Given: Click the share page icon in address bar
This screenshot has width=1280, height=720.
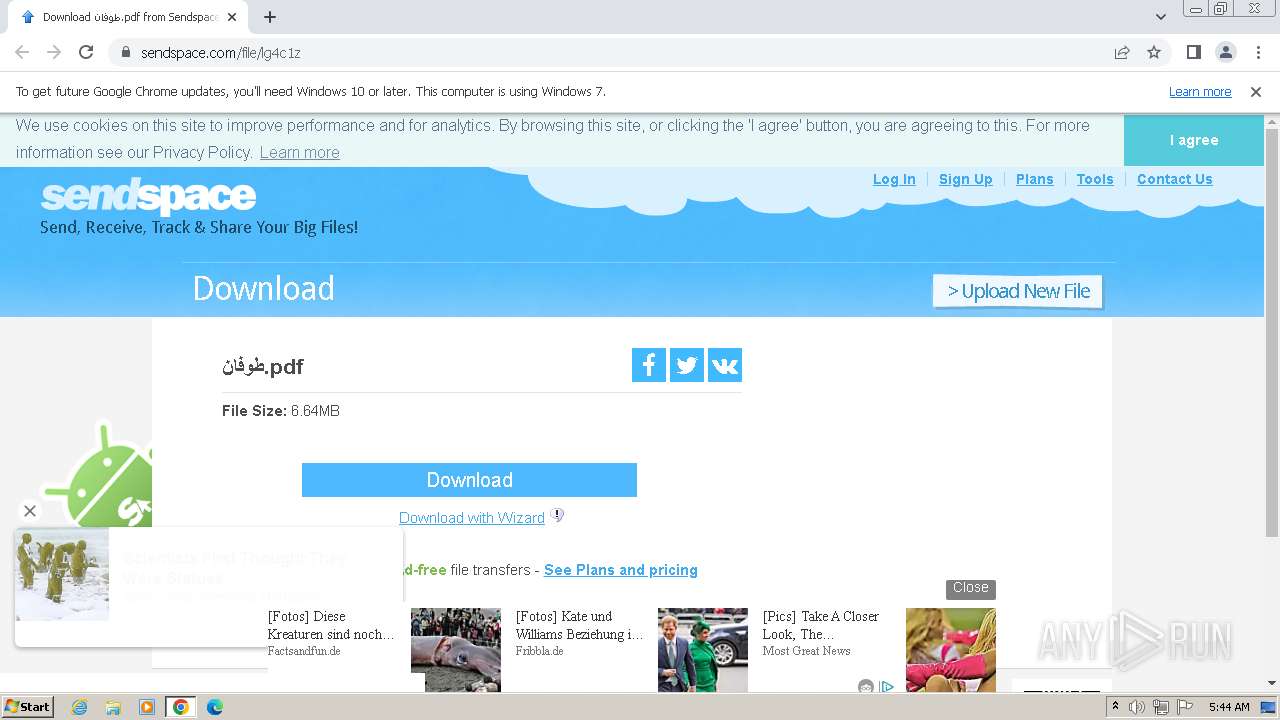Looking at the screenshot, I should [1122, 52].
